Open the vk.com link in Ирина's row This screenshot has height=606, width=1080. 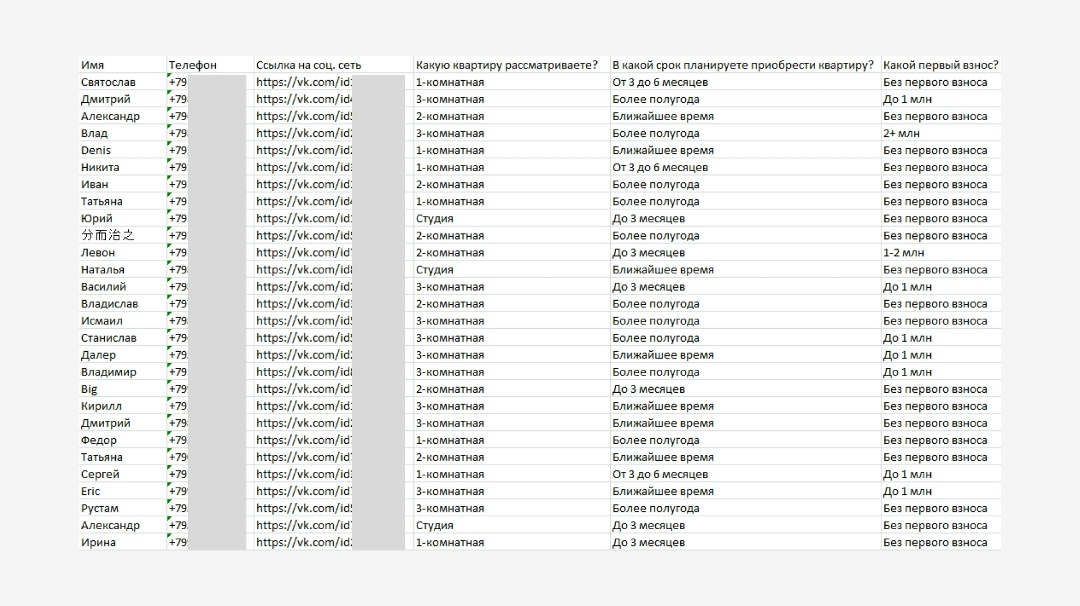click(304, 543)
